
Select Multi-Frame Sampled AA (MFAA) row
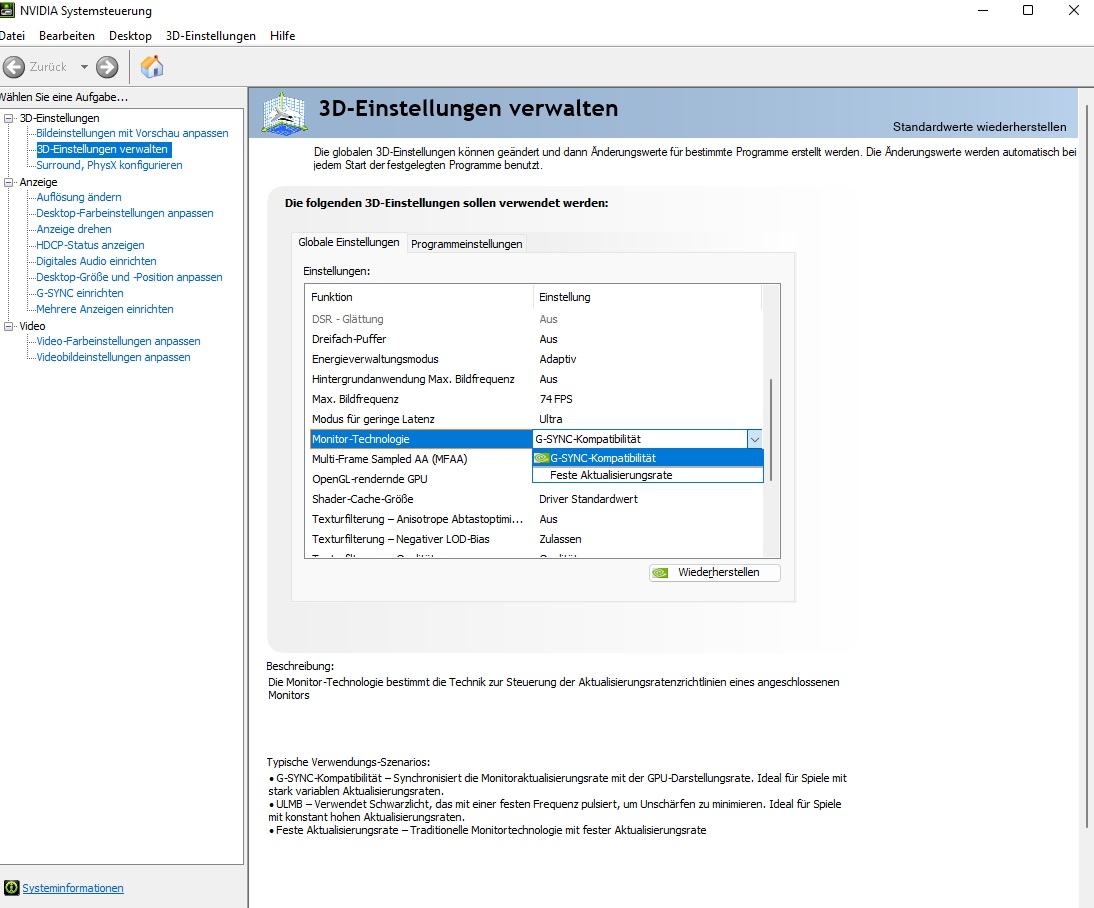tap(421, 459)
